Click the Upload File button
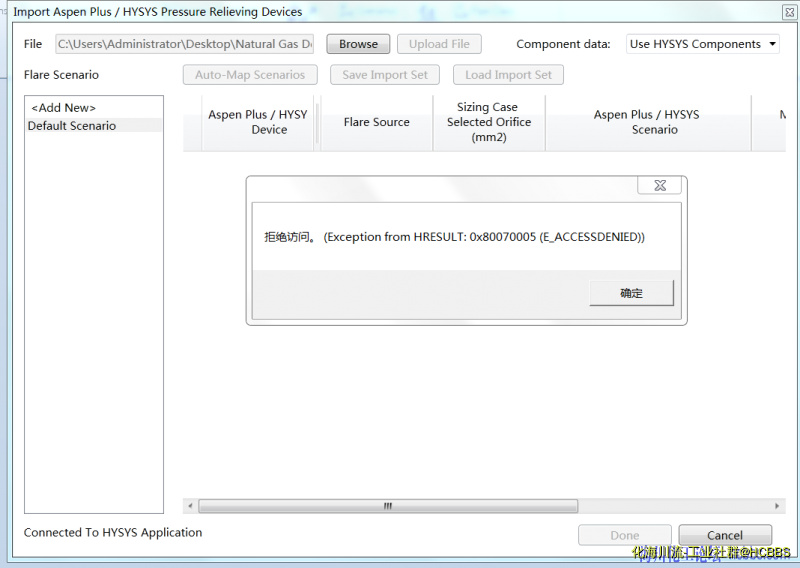Image resolution: width=800 pixels, height=568 pixels. (x=439, y=44)
